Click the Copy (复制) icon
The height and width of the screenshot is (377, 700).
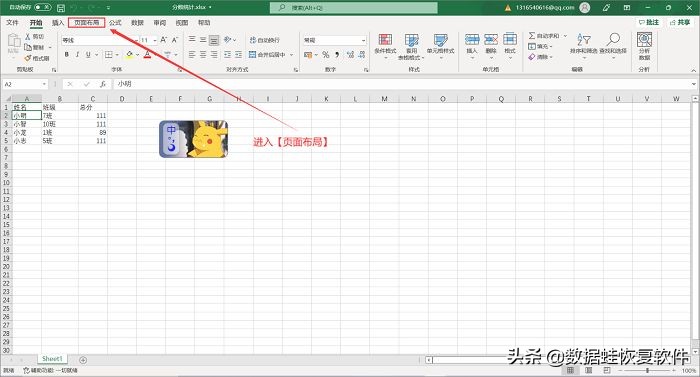(x=28, y=47)
